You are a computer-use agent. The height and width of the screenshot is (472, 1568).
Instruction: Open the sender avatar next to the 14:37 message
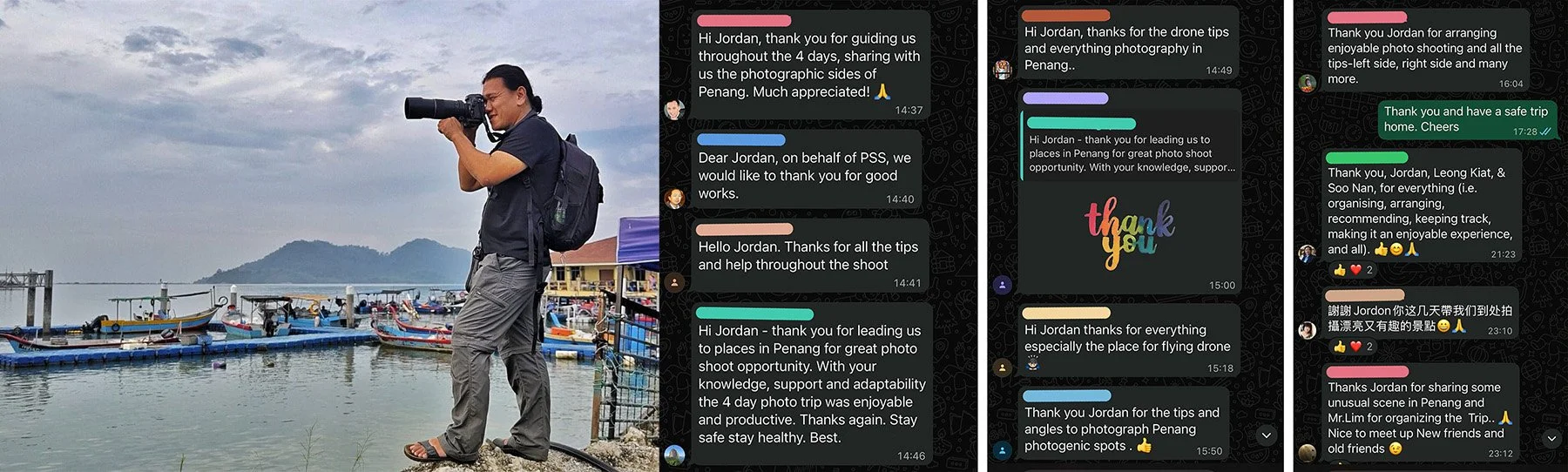(674, 110)
